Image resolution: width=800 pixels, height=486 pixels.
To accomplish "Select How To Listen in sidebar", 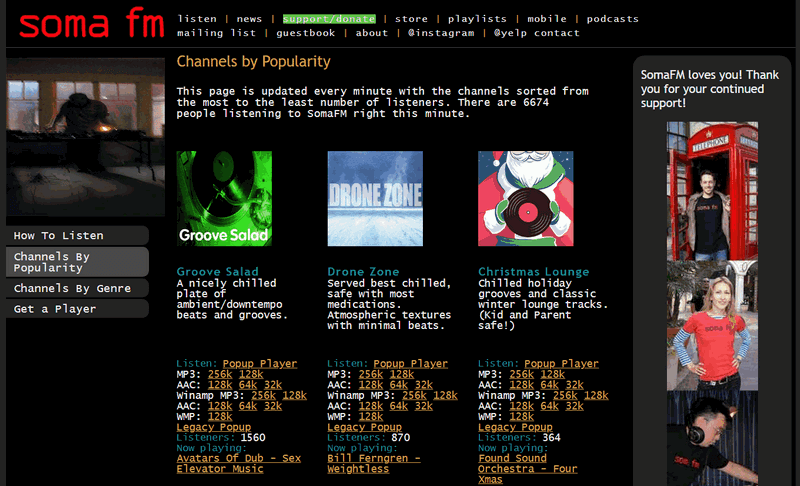I will point(77,236).
